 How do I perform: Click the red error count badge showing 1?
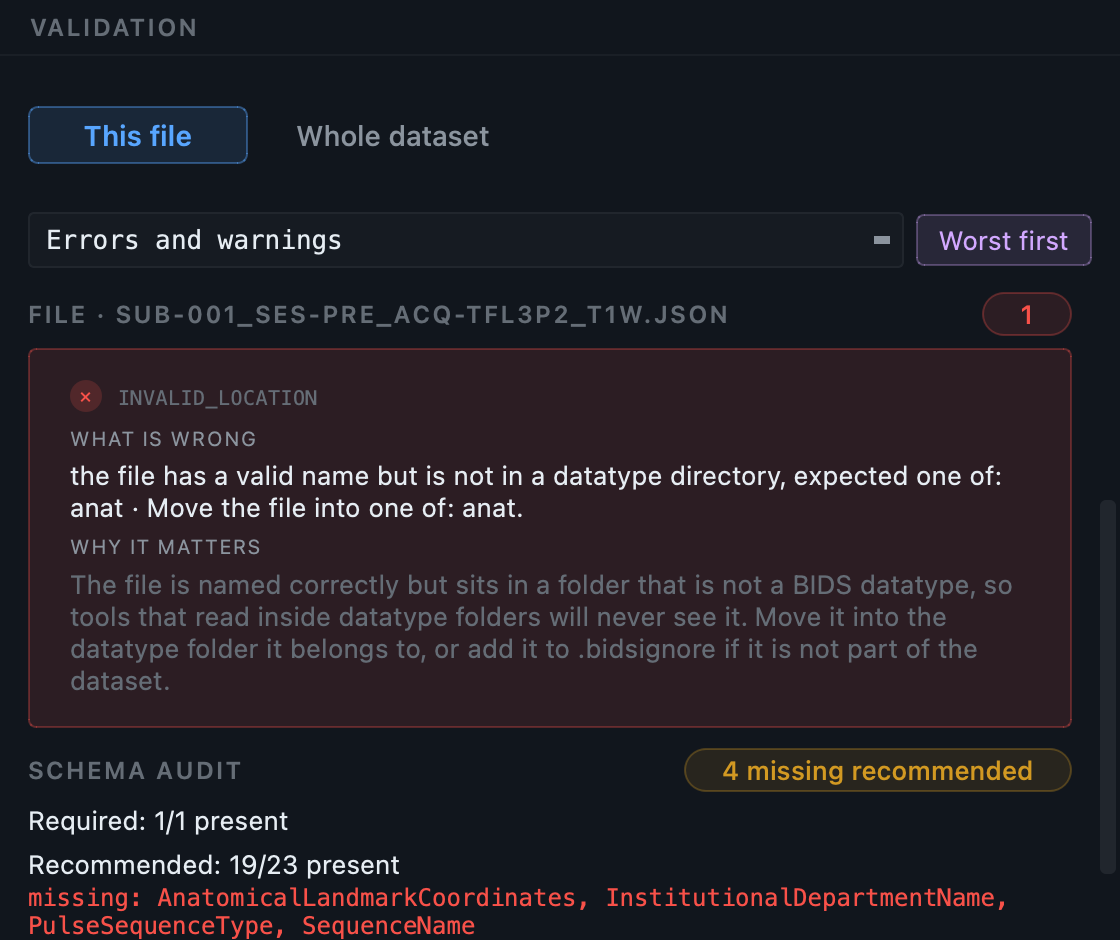(x=1026, y=314)
